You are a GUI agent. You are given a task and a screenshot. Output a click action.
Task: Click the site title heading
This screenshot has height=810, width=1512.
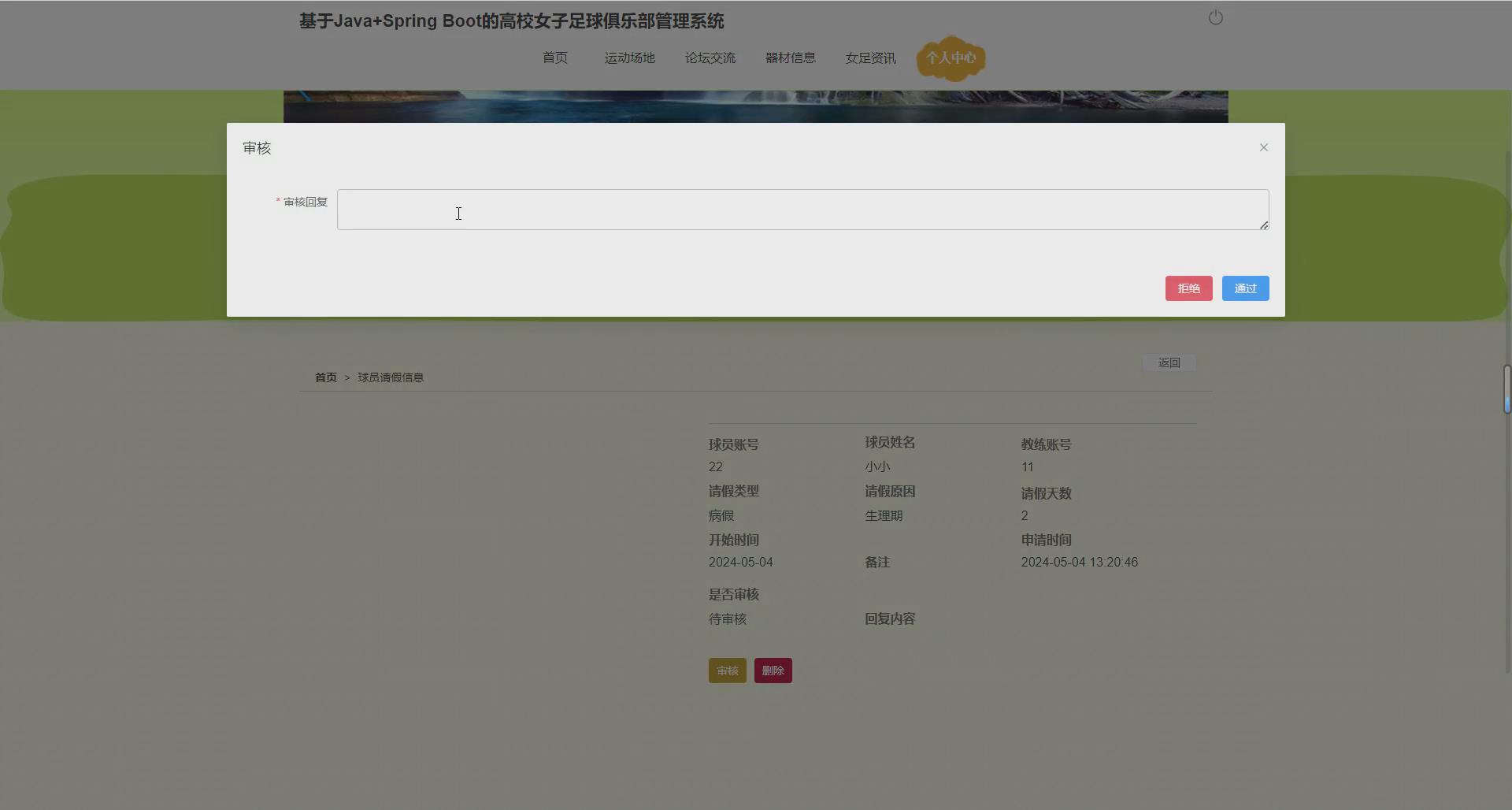[x=512, y=21]
